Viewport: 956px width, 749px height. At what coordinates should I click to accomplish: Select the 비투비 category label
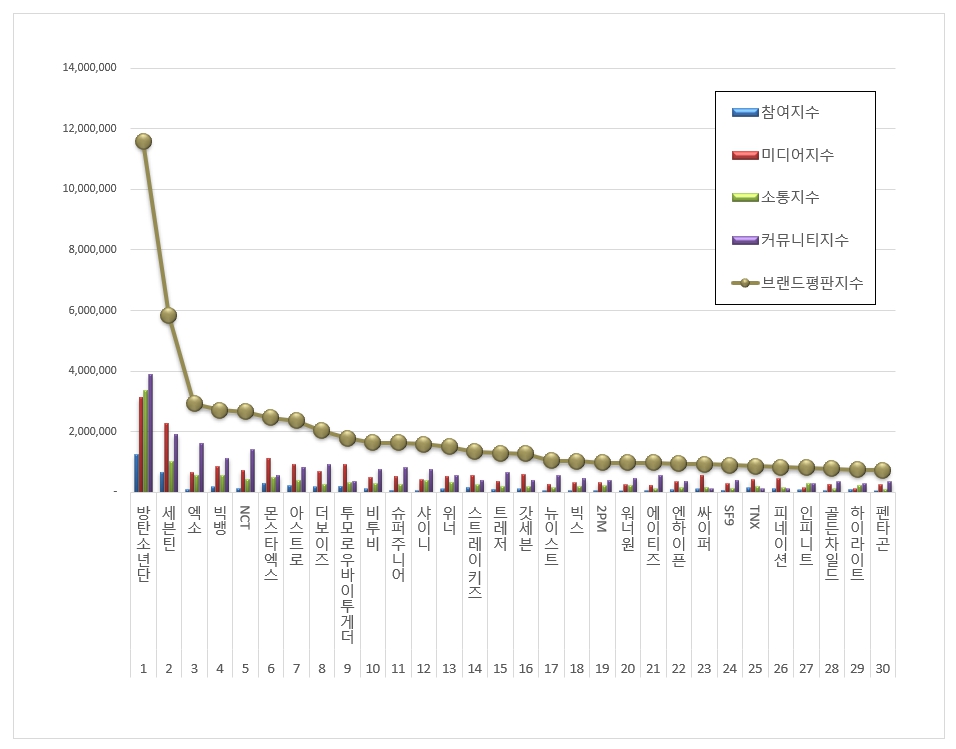[373, 528]
